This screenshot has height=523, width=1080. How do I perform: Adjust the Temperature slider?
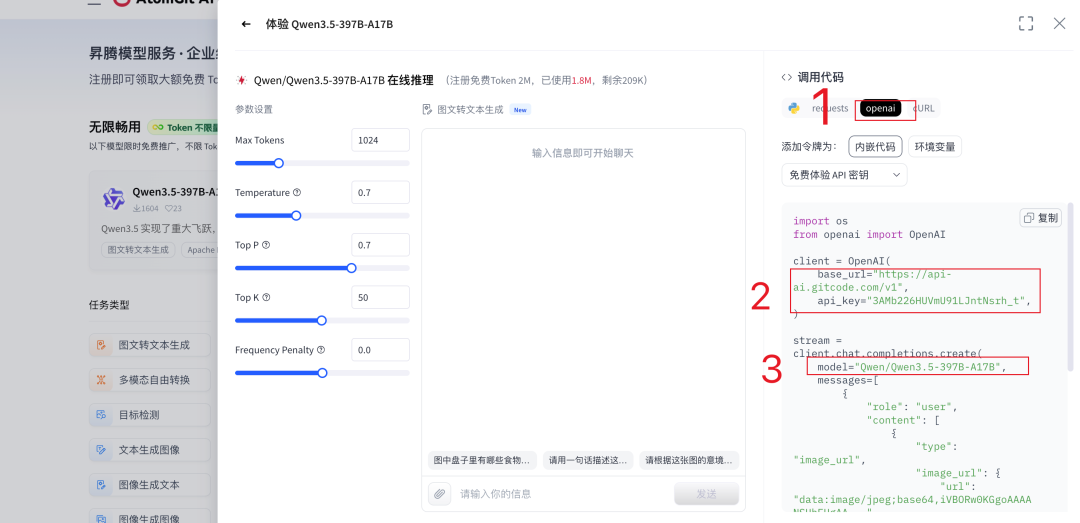pos(322,216)
